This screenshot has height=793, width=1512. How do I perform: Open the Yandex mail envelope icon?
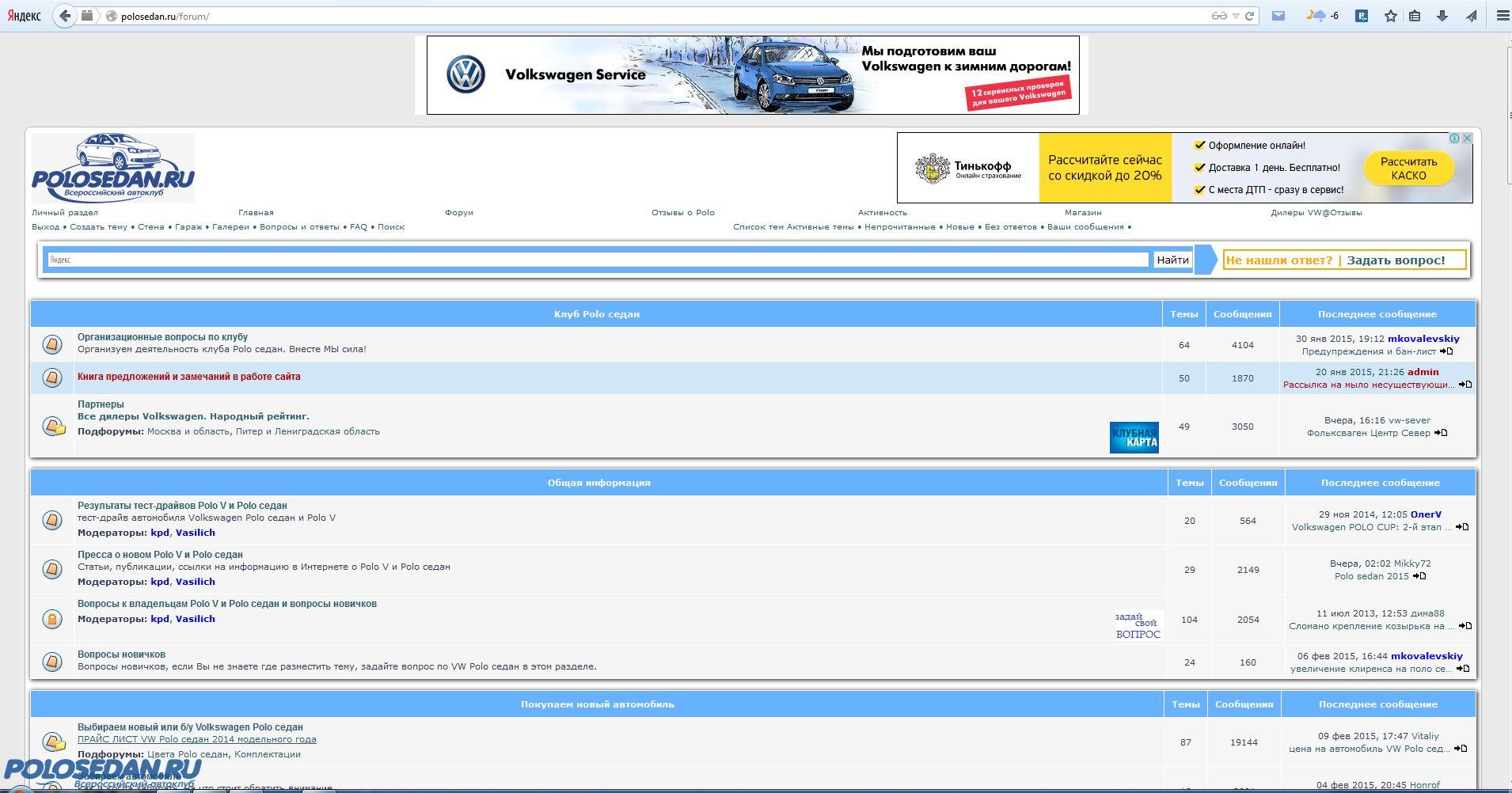[1278, 16]
